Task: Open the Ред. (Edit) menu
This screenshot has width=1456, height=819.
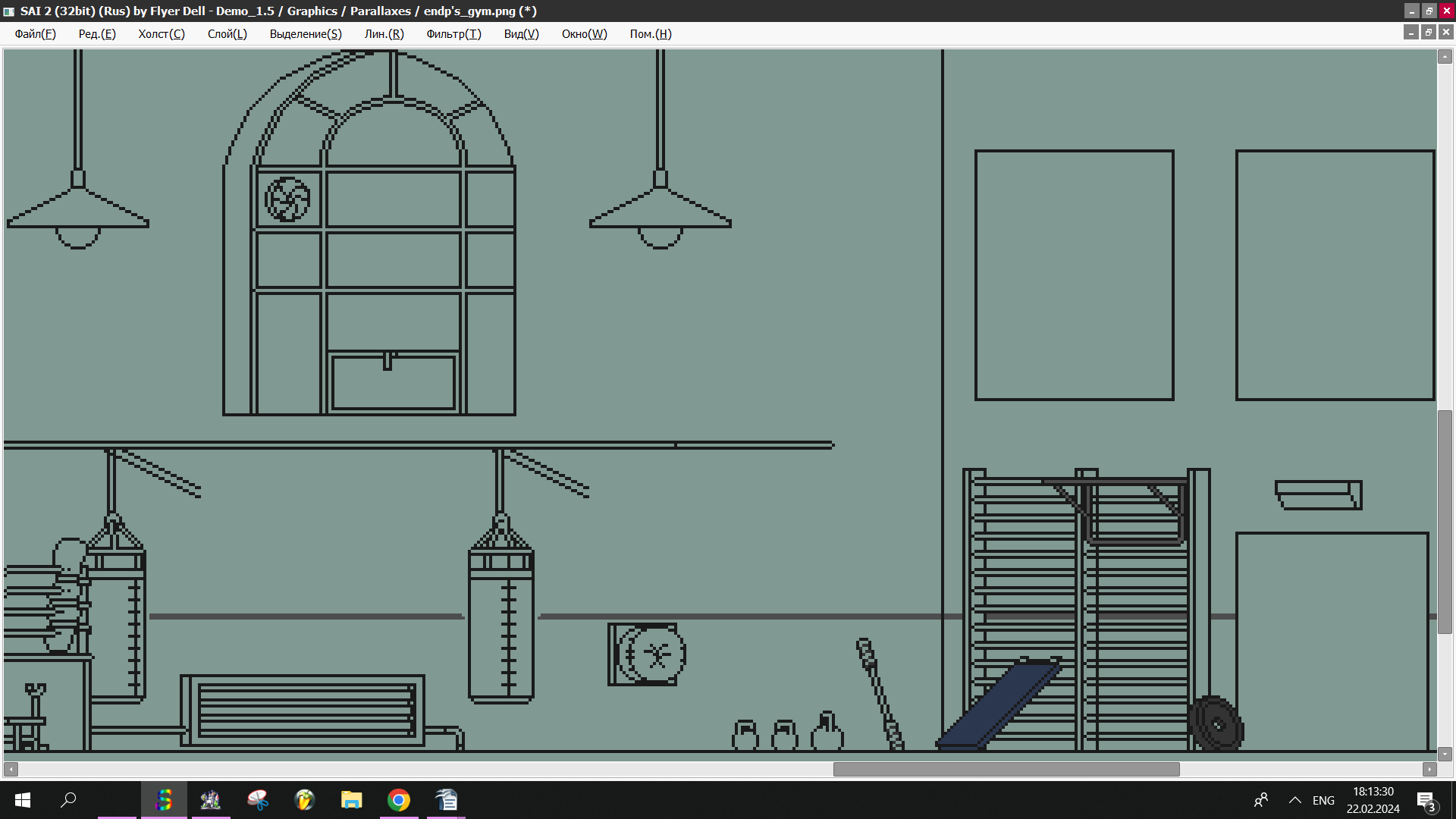Action: click(x=97, y=34)
